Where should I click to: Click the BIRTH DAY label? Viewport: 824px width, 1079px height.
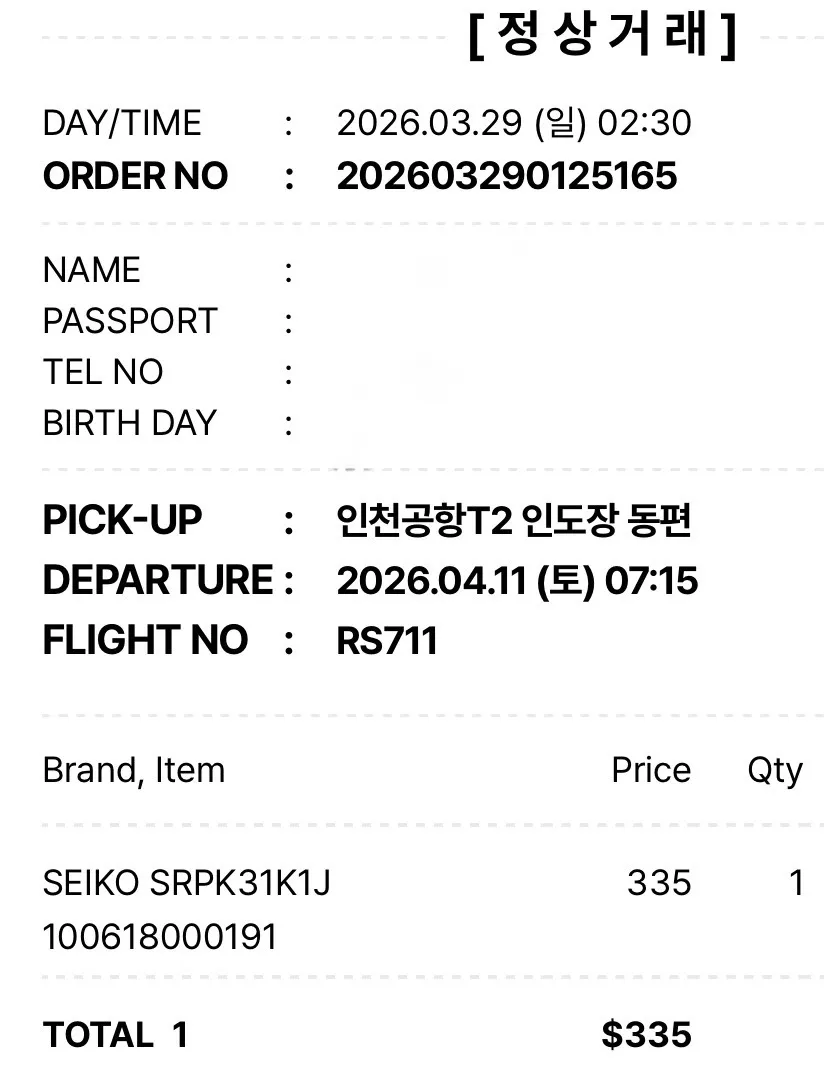point(130,423)
